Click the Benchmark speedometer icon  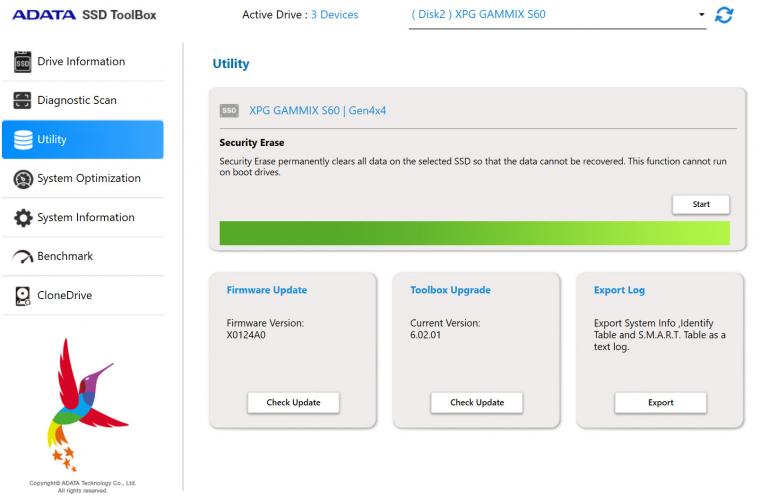coord(23,257)
